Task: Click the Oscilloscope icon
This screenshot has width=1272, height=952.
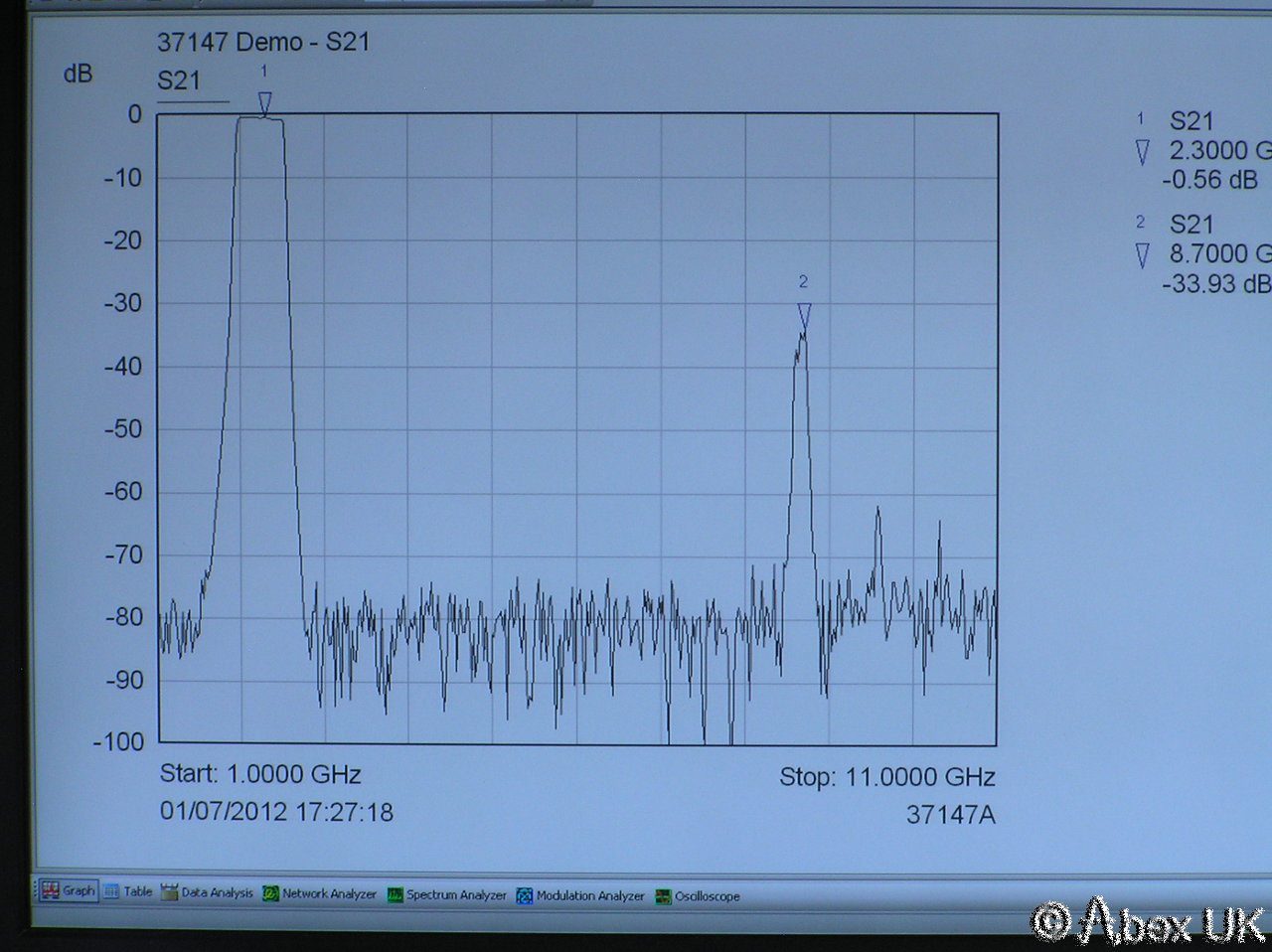Action: pyautogui.click(x=663, y=896)
